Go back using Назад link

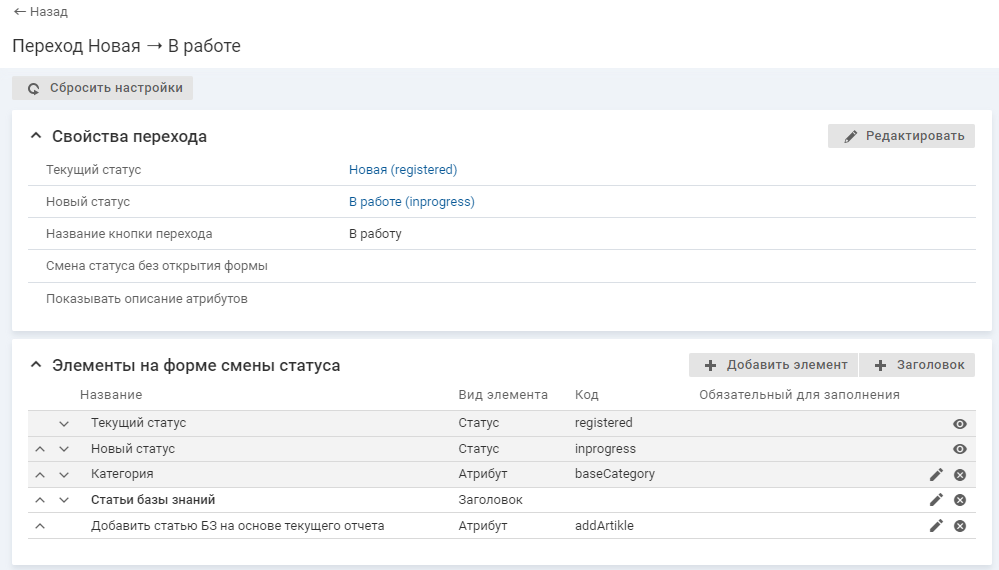point(41,12)
